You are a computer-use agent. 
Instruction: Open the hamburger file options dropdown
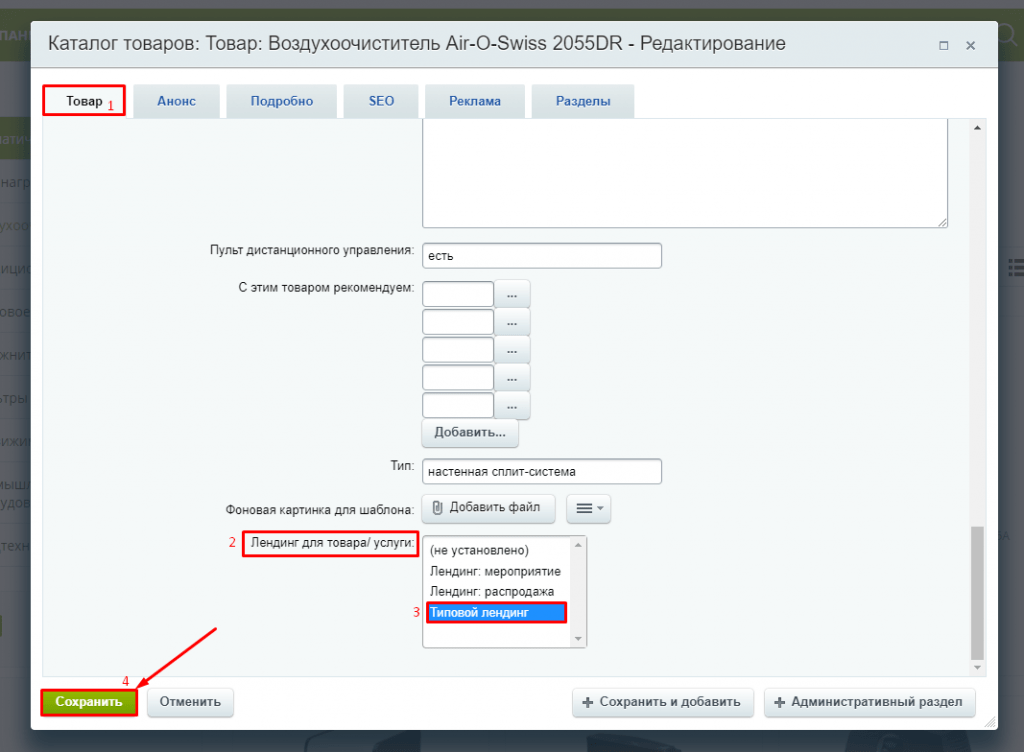point(588,508)
